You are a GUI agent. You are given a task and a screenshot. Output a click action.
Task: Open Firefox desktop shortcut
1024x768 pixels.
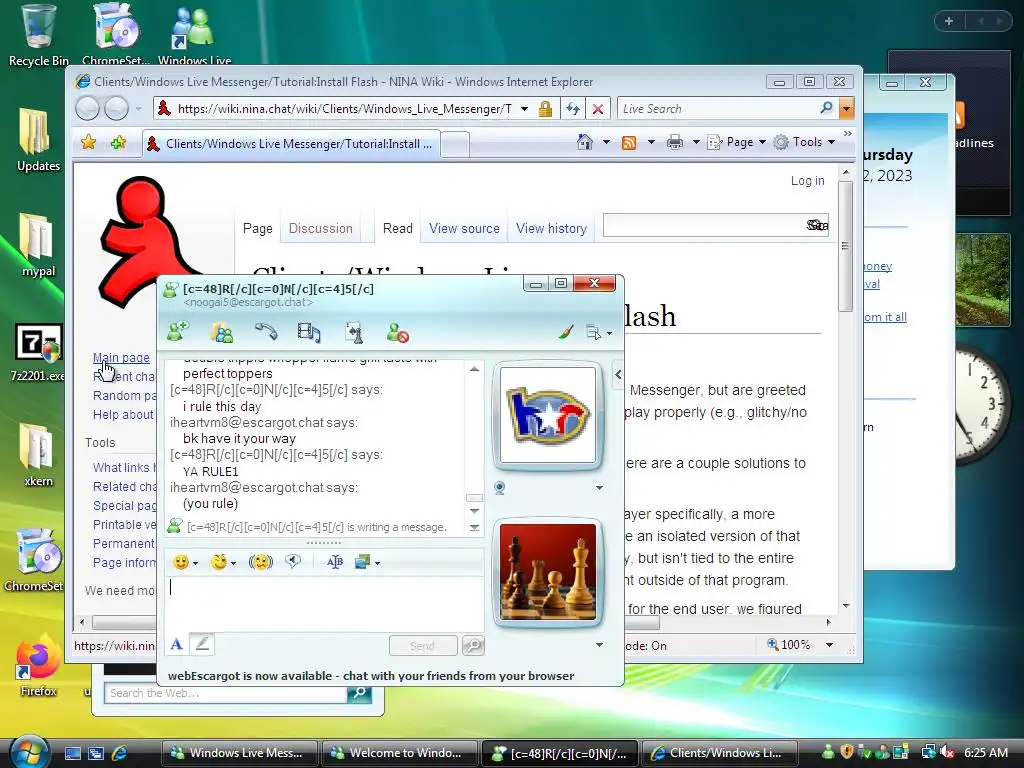(x=38, y=666)
